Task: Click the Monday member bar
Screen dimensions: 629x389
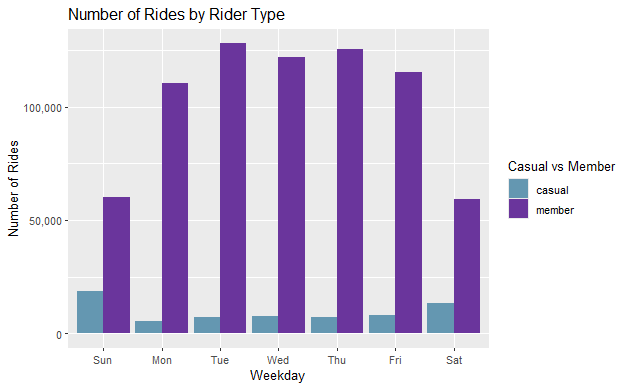Action: pyautogui.click(x=175, y=208)
